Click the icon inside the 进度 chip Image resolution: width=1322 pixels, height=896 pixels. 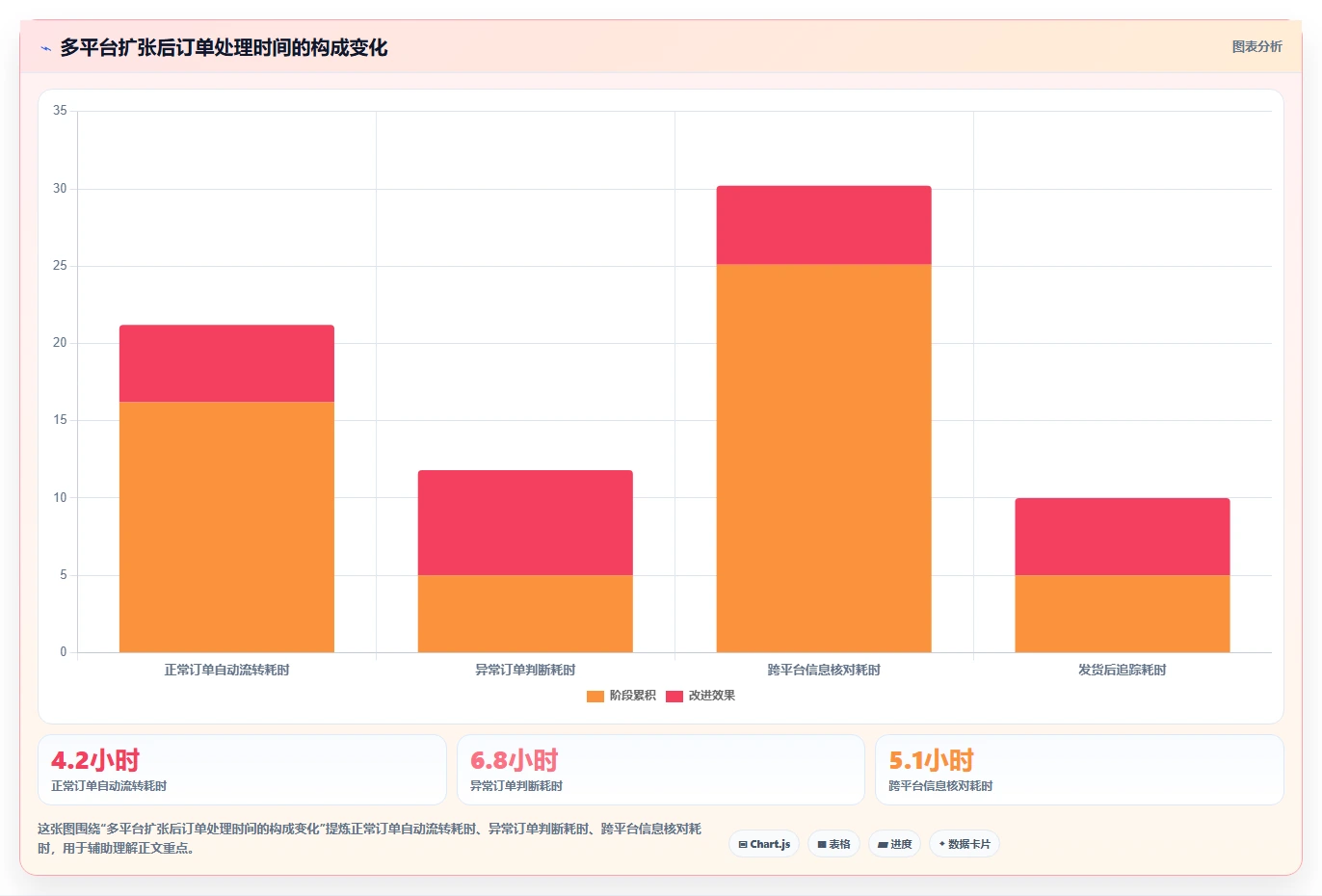[x=883, y=844]
